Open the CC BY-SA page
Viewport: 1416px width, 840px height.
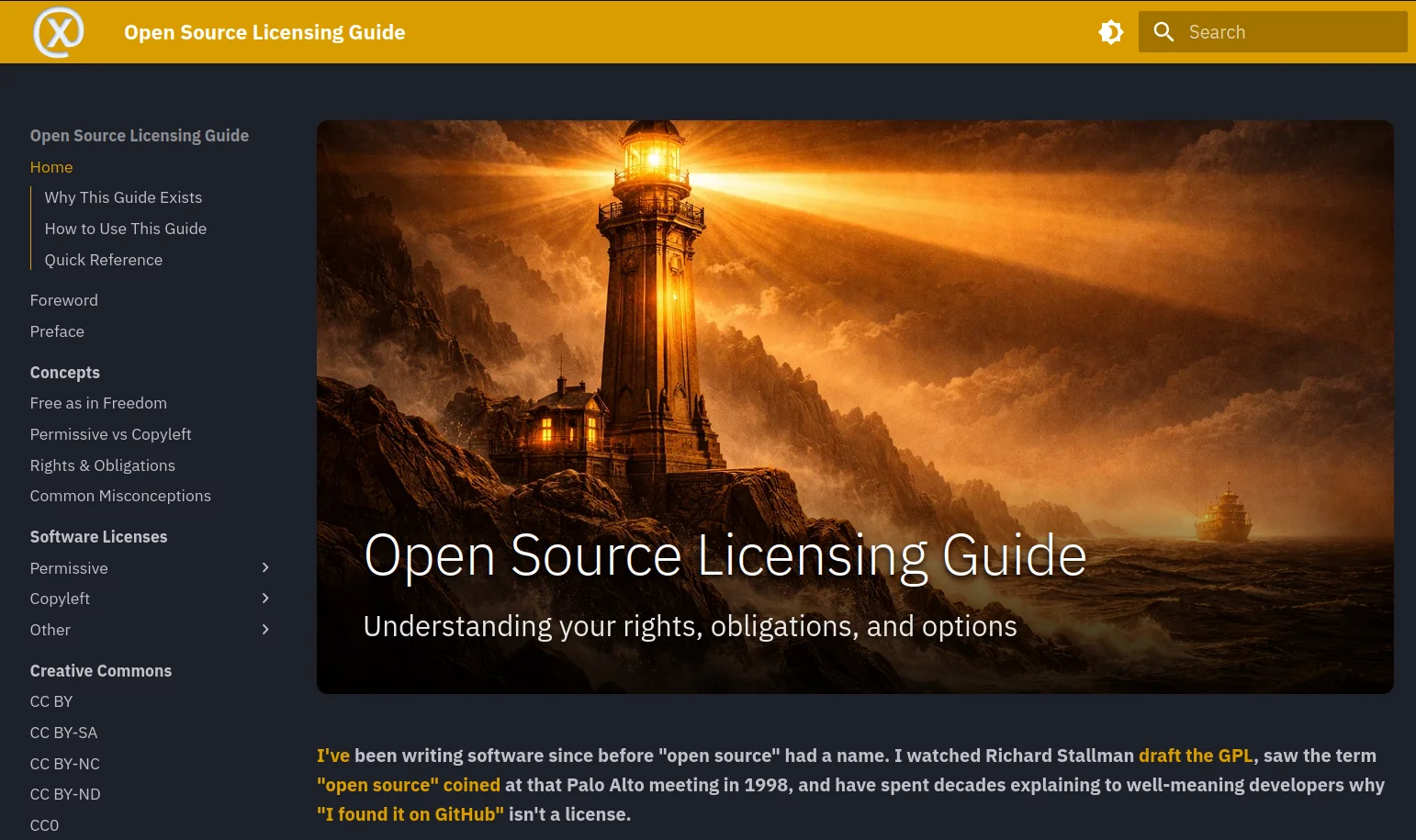pos(63,732)
